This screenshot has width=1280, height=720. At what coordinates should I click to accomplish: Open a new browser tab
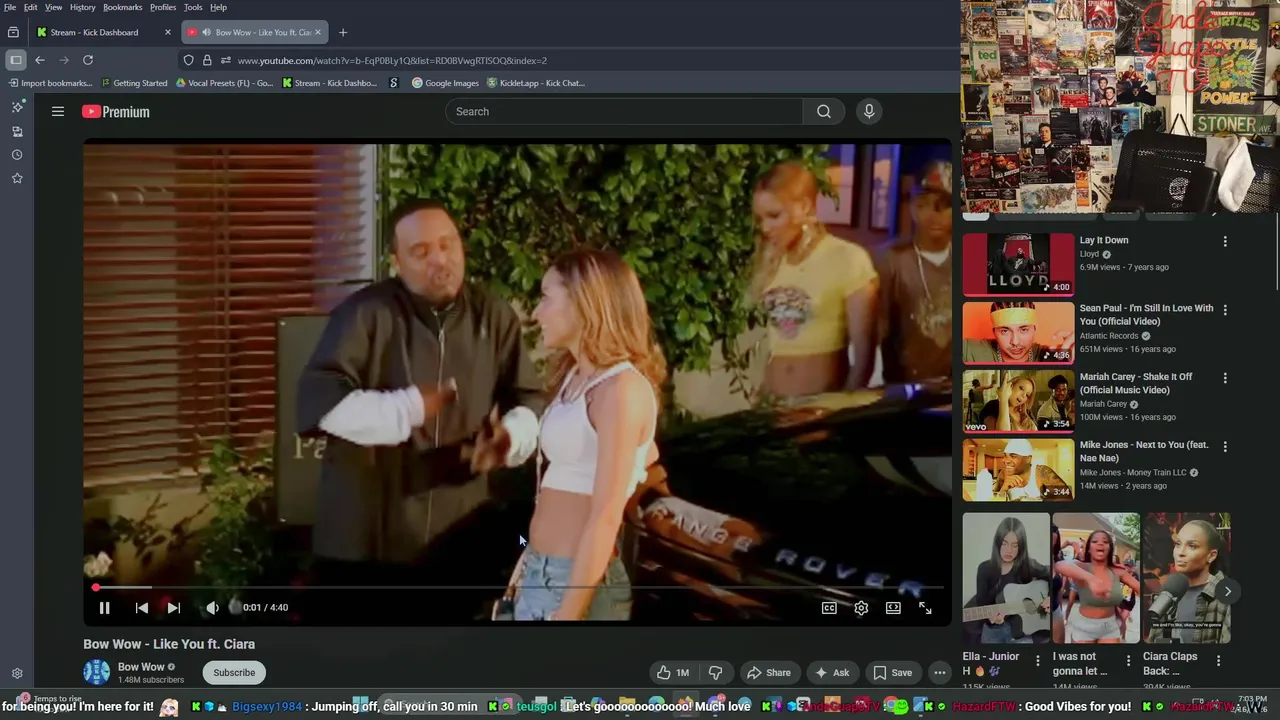[x=343, y=32]
